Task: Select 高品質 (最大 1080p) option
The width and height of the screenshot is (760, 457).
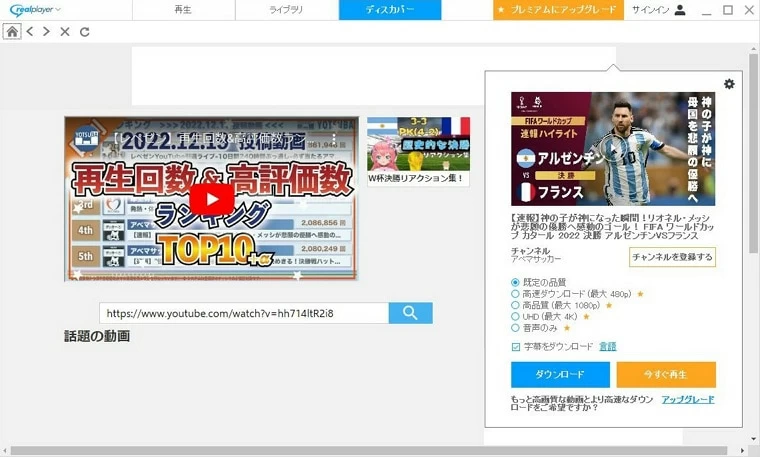Action: click(x=515, y=305)
